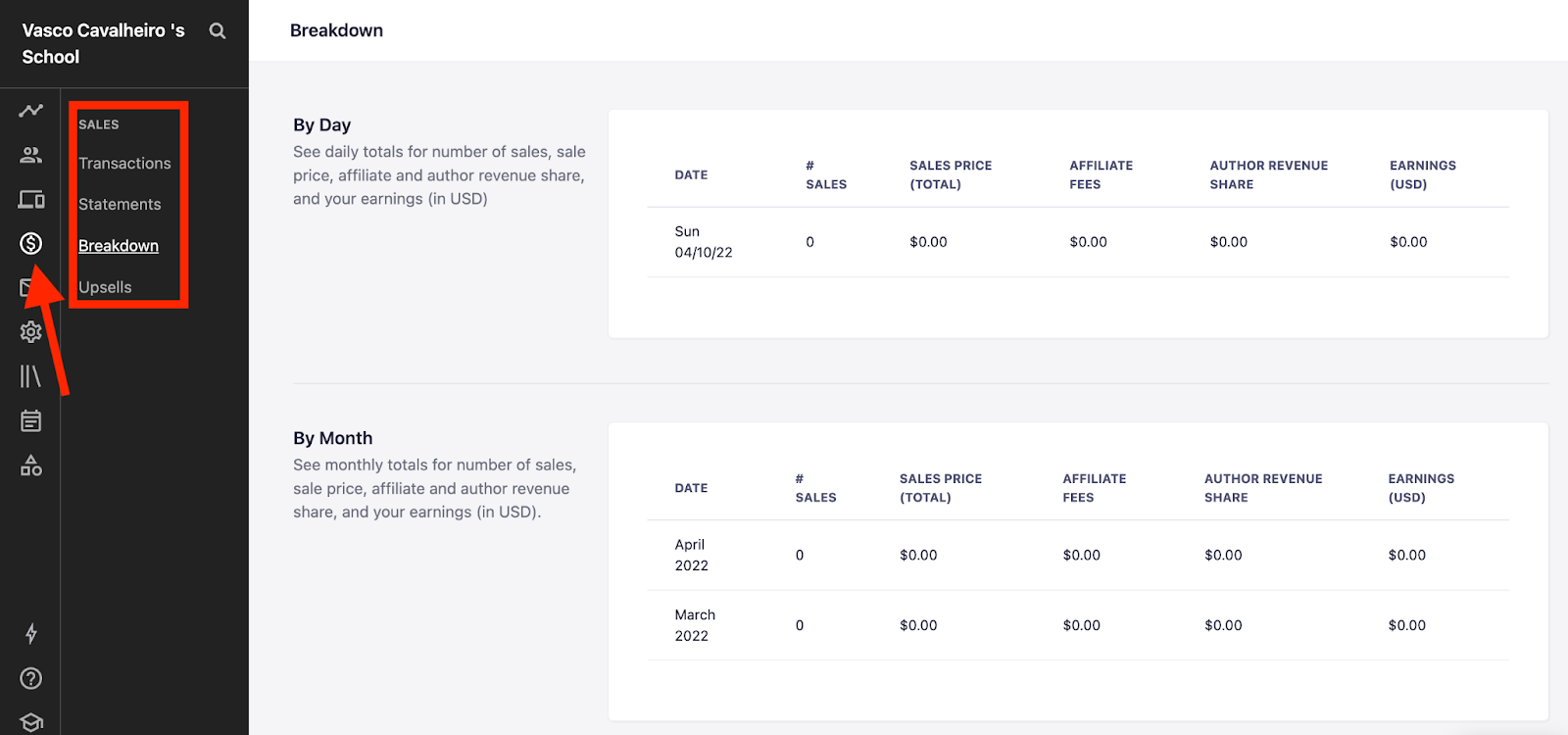This screenshot has height=735, width=1568.
Task: Click the April 2022 row in By Month
Action: click(x=1078, y=555)
